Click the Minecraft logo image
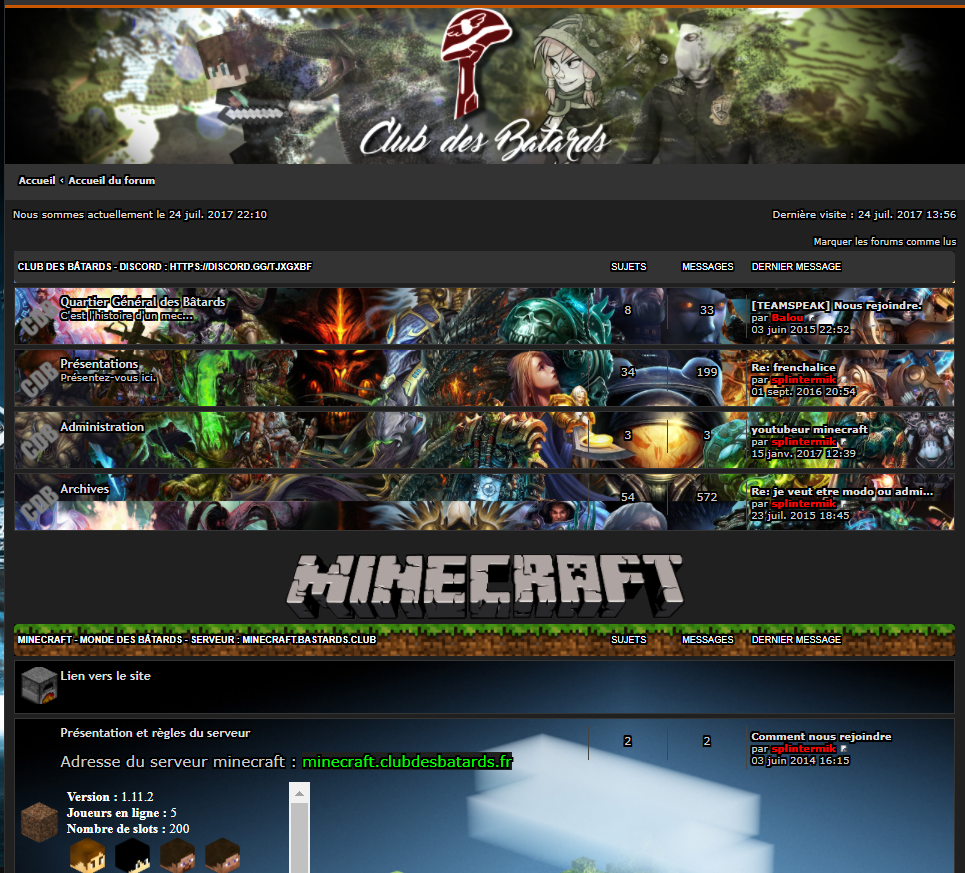Screen dimensions: 965x873 [484, 586]
